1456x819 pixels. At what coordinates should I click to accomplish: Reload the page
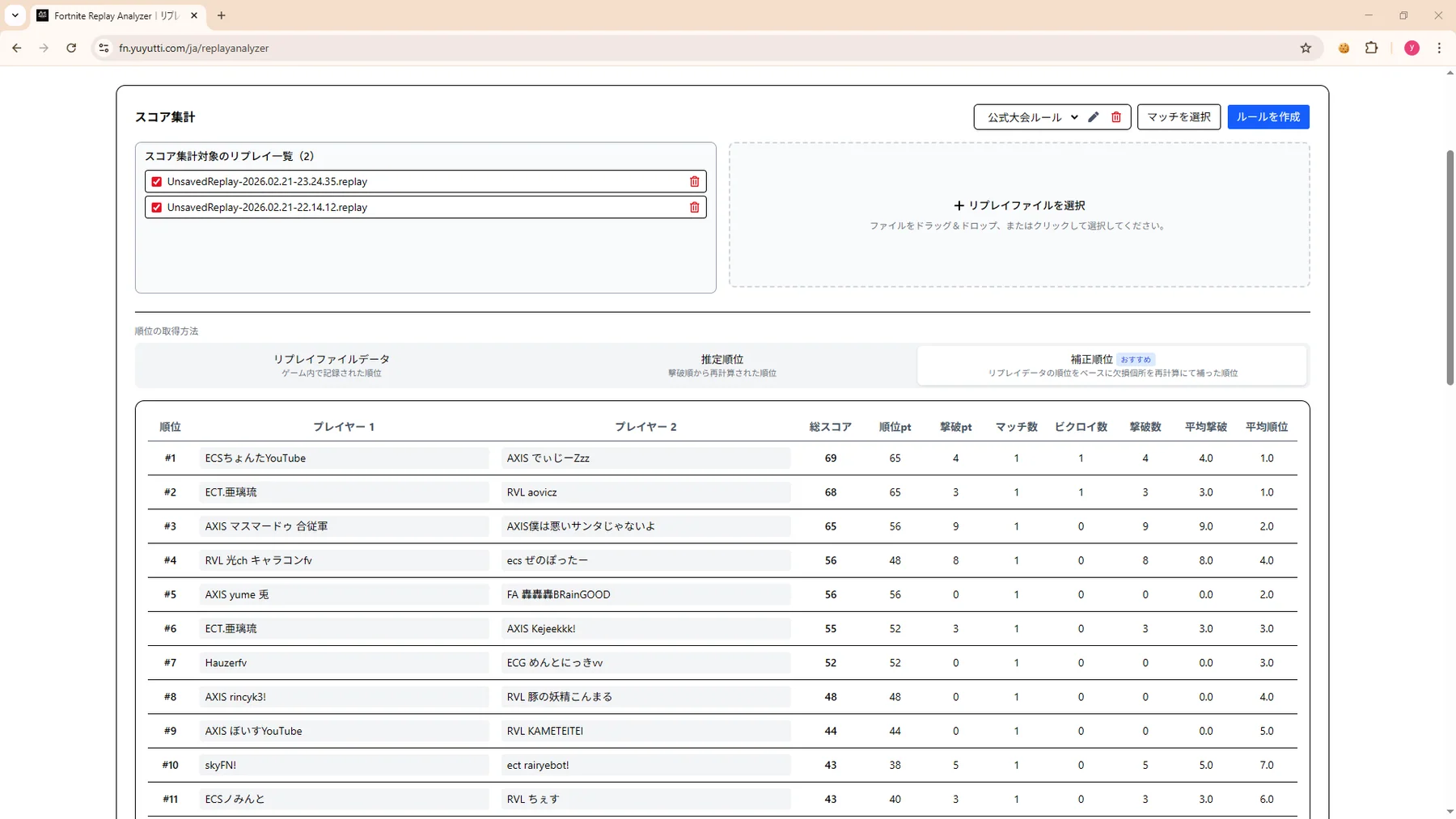tap(71, 49)
